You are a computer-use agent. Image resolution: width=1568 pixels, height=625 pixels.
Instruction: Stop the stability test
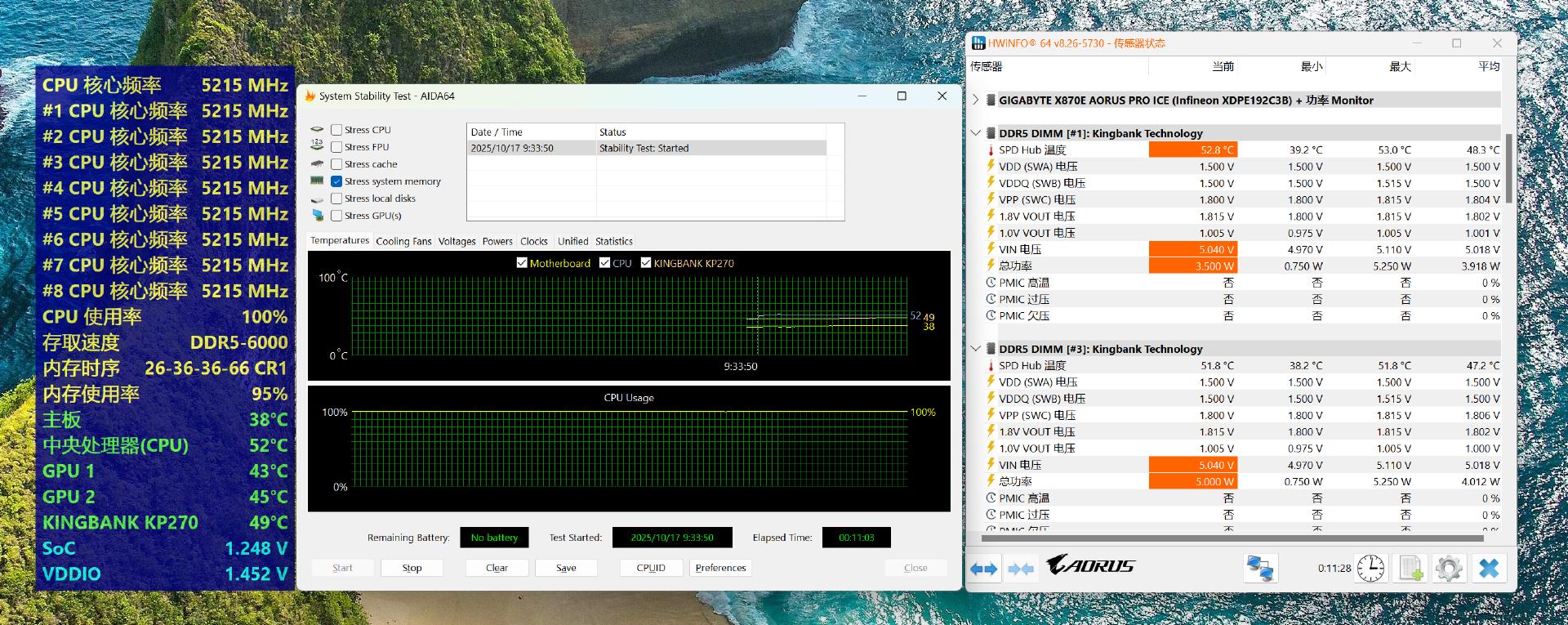(x=412, y=568)
